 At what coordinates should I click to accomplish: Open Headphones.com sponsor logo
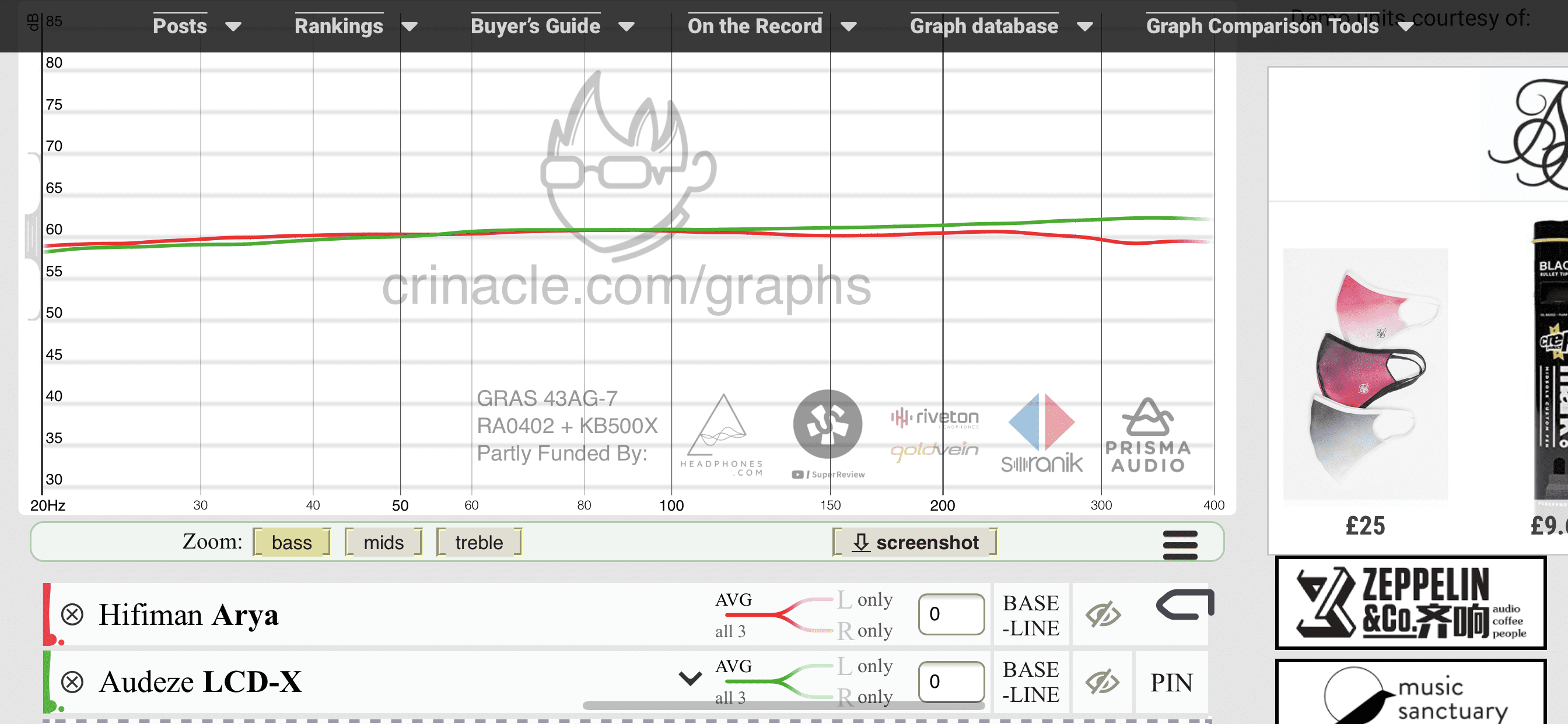point(722,435)
